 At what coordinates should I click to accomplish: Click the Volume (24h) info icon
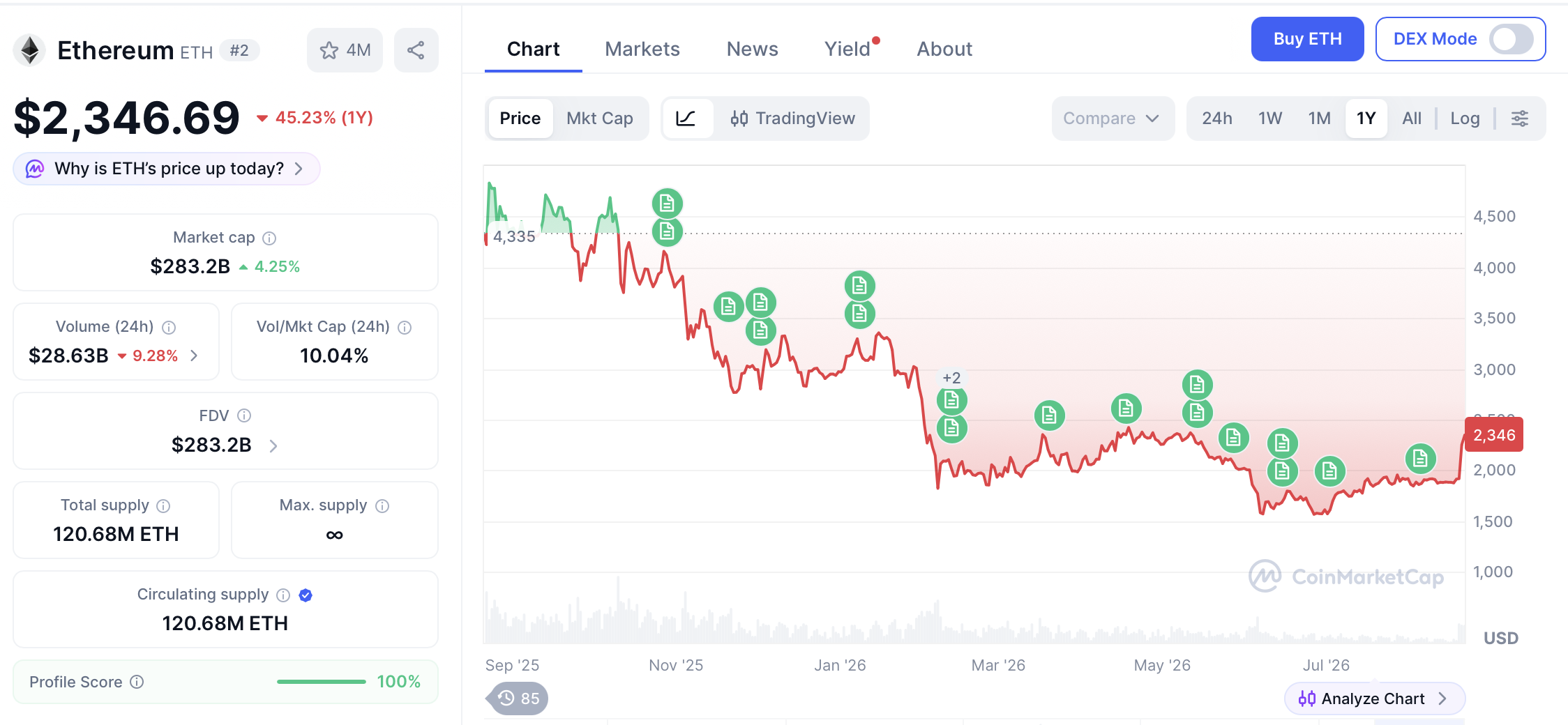169,328
